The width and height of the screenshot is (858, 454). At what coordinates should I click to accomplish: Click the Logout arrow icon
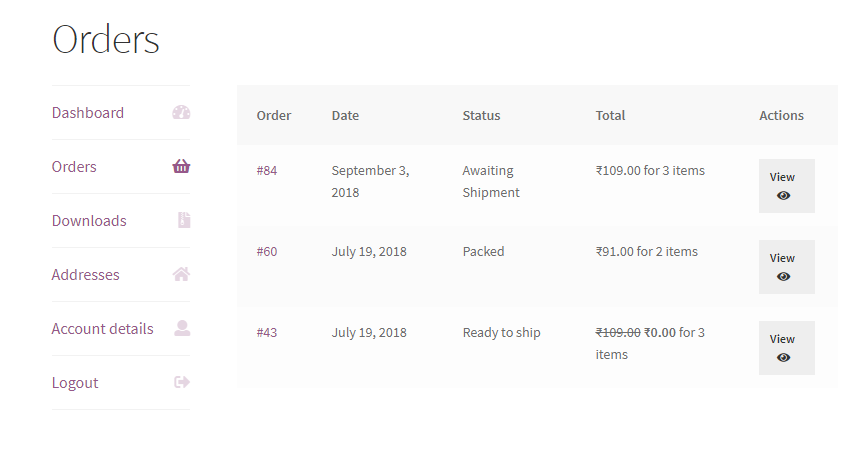click(x=182, y=383)
